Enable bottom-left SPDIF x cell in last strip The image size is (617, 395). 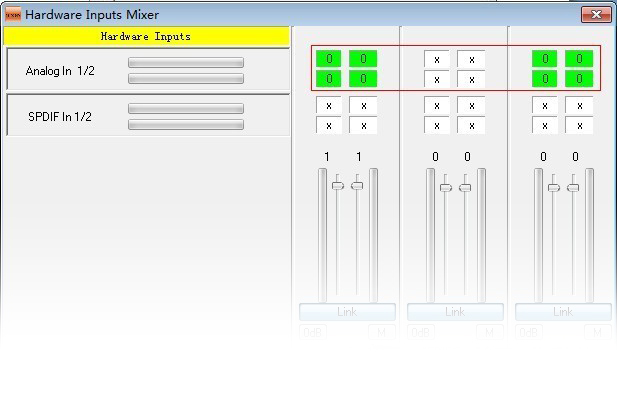point(545,126)
